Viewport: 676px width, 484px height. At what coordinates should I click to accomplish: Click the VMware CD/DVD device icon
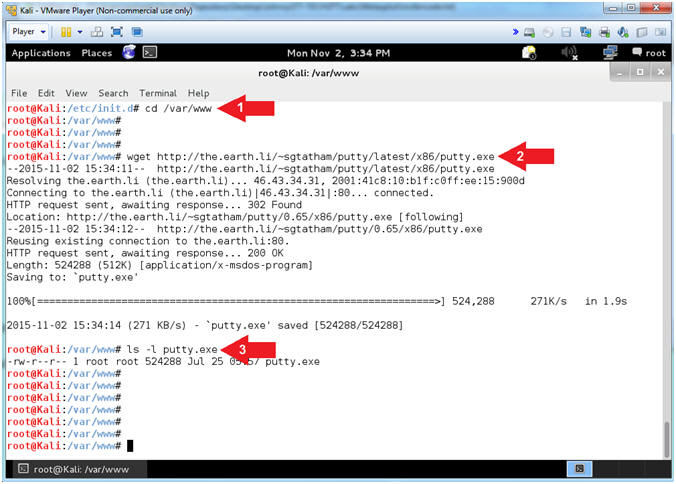pos(548,32)
